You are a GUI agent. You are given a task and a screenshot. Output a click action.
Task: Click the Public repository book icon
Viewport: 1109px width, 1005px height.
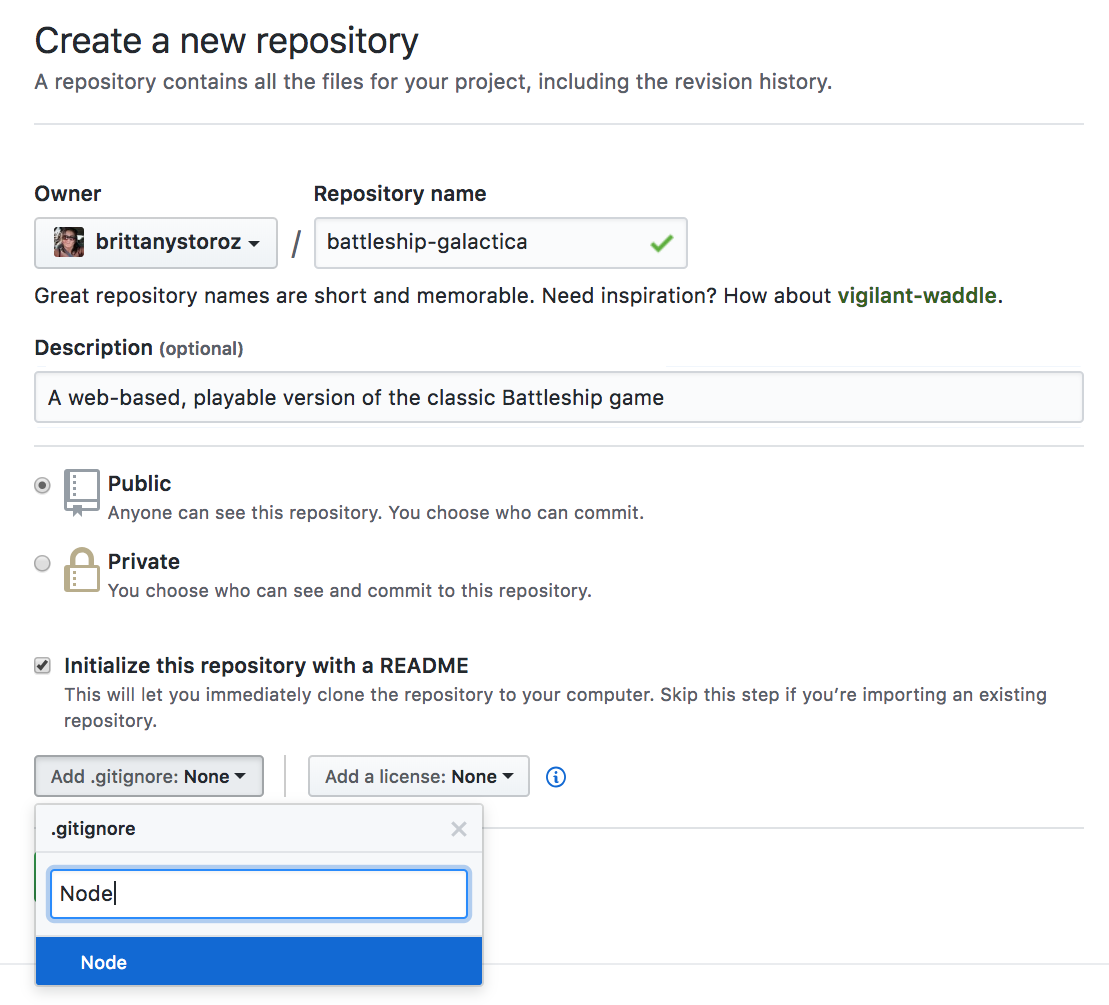coord(81,492)
